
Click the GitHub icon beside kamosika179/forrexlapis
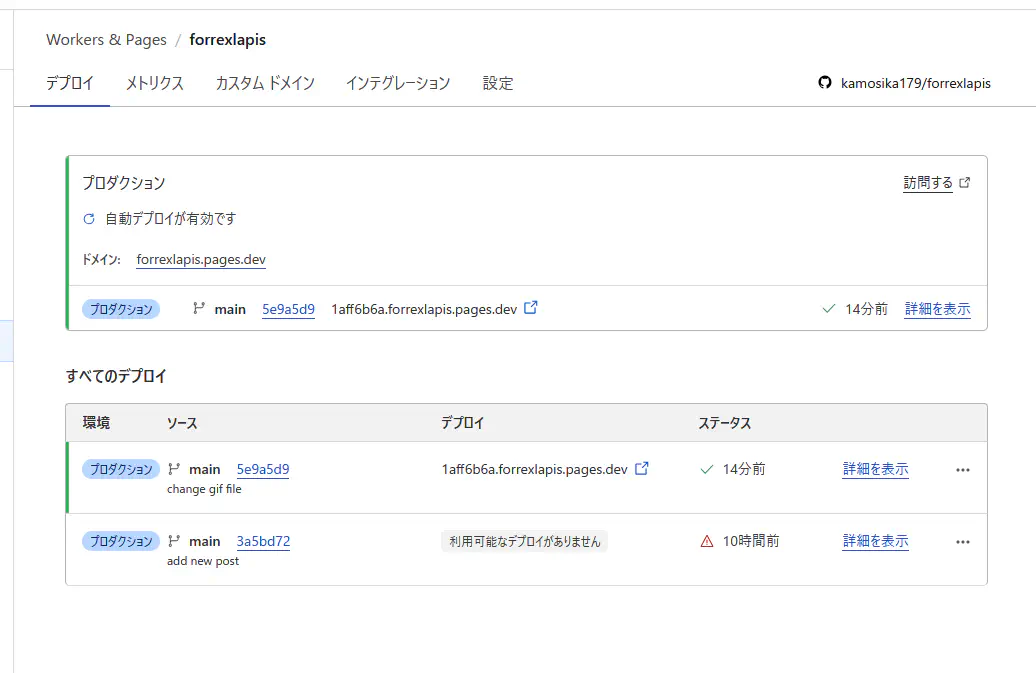(x=825, y=83)
